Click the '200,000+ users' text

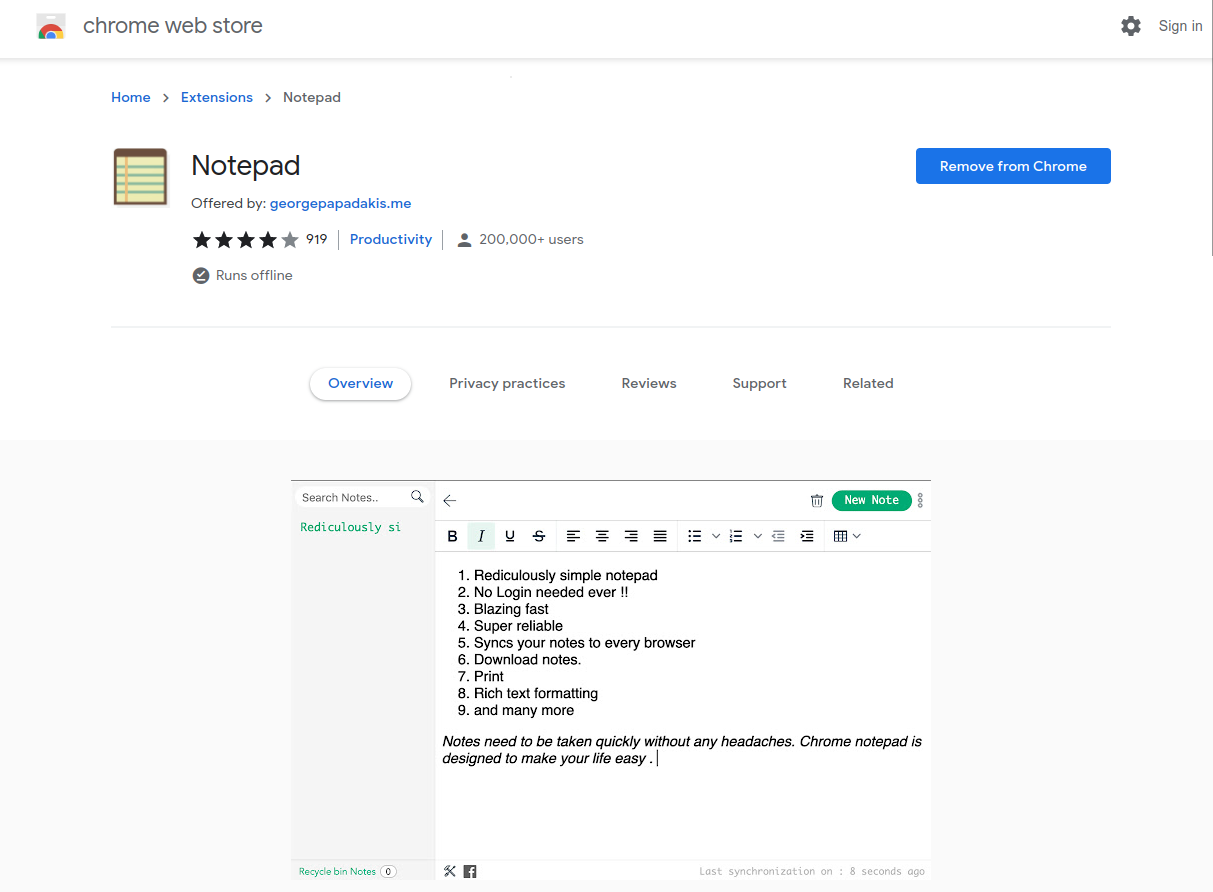tap(531, 240)
